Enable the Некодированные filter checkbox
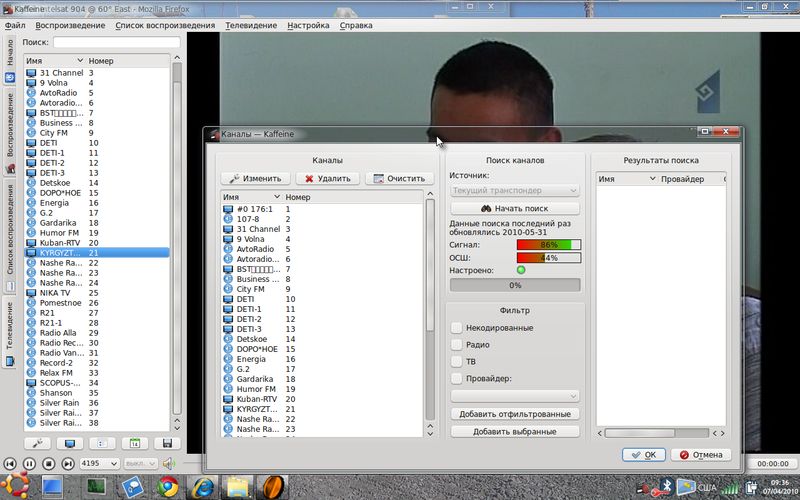 (456, 328)
